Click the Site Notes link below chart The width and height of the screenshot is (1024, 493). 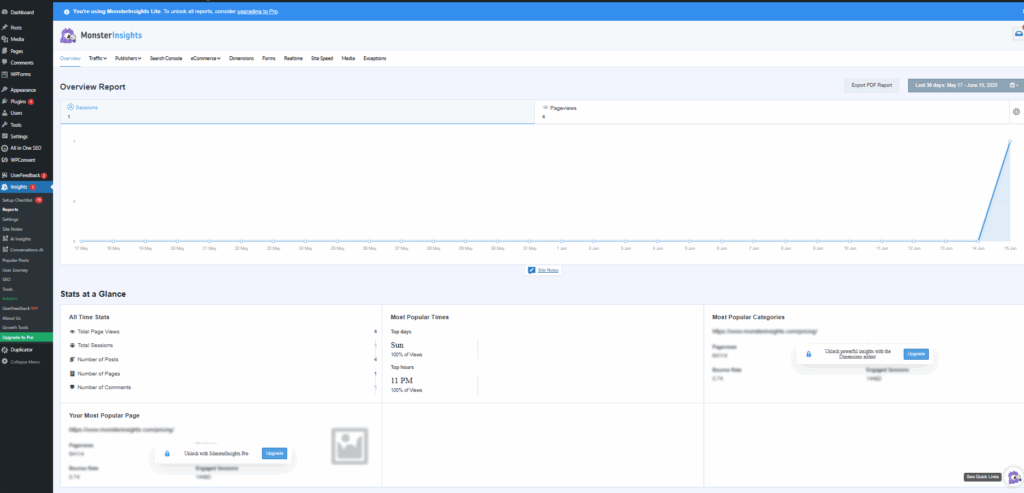548,270
